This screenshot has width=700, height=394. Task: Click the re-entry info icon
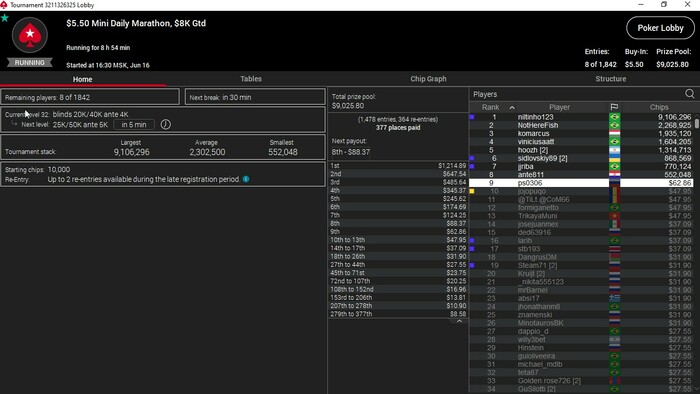coord(246,179)
